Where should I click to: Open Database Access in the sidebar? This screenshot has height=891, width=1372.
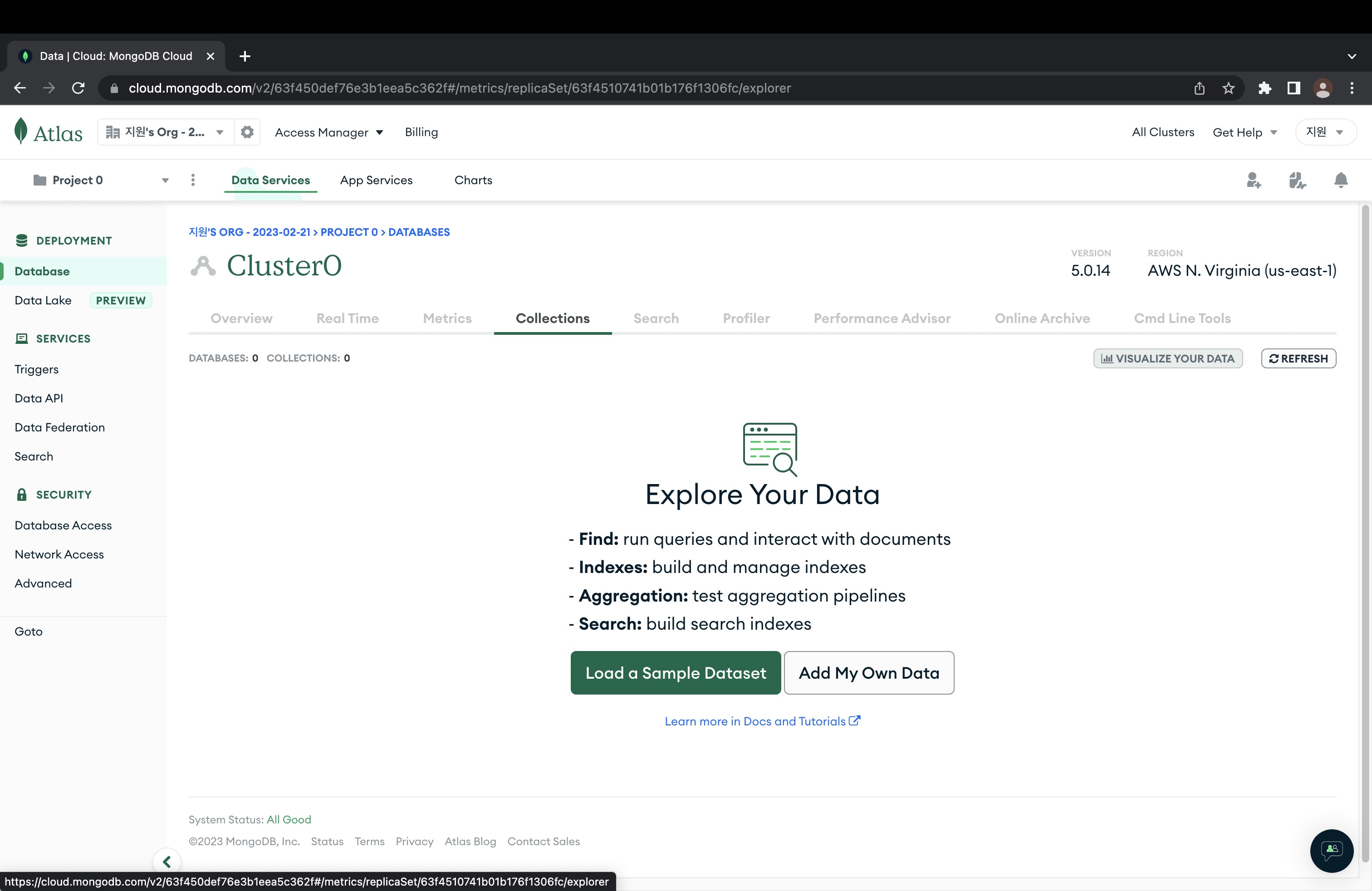click(64, 526)
